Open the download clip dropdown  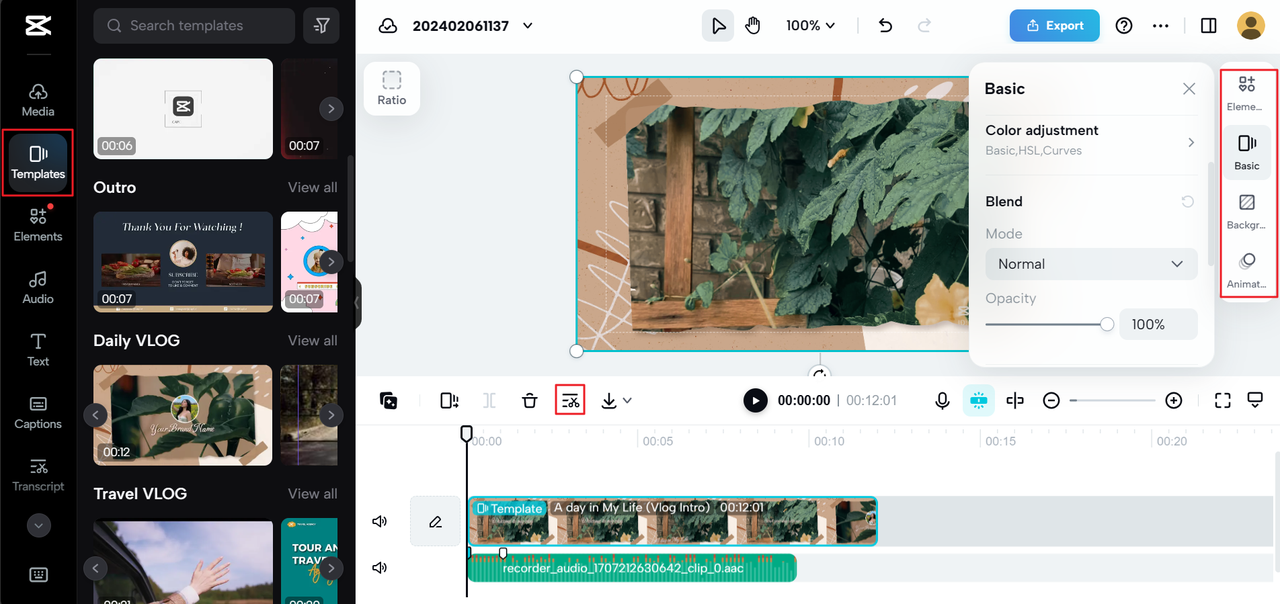pyautogui.click(x=616, y=401)
